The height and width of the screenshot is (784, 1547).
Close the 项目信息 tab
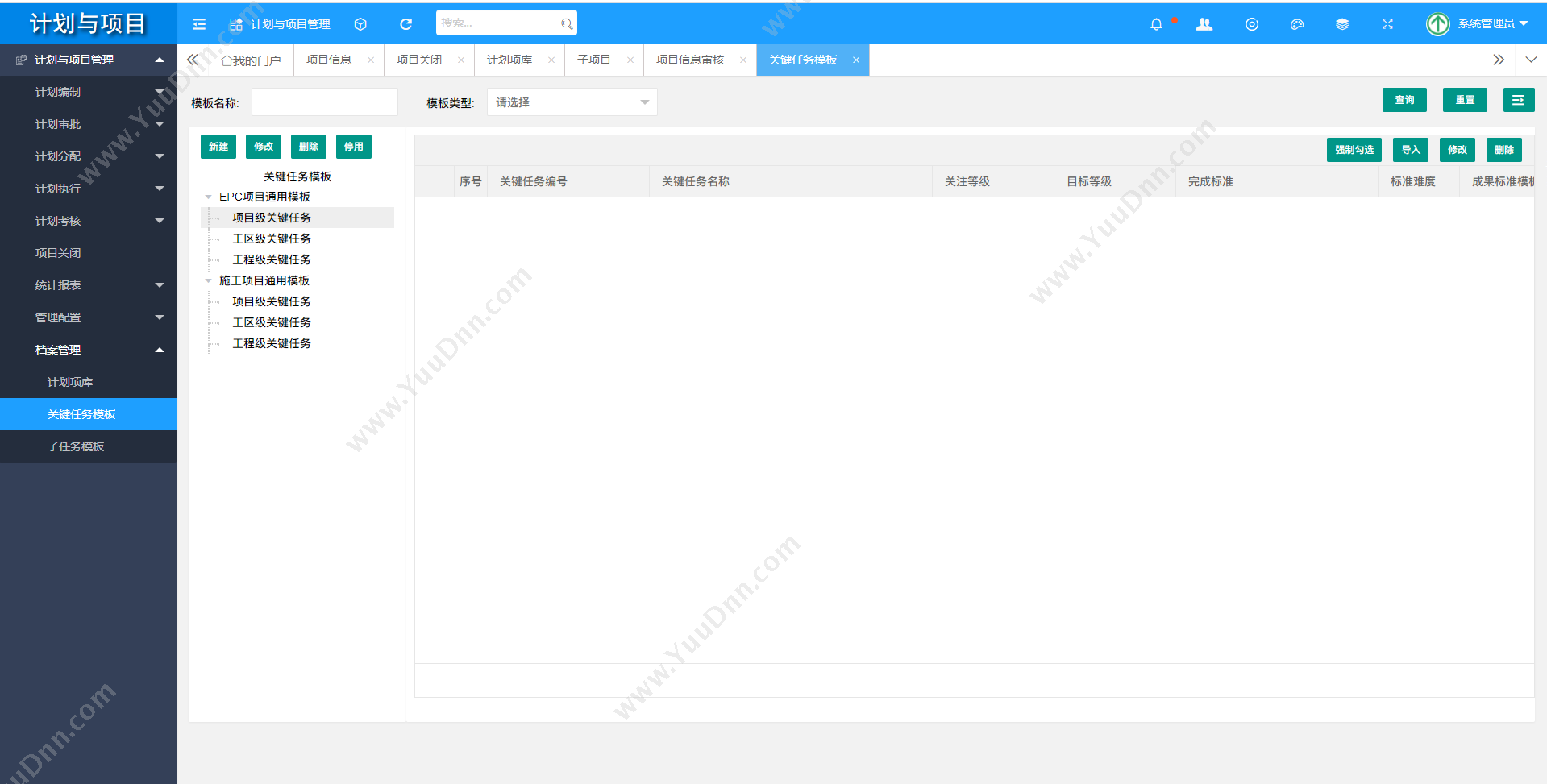(x=370, y=60)
